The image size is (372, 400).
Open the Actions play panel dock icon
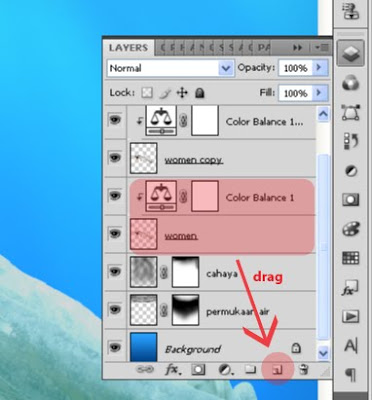(x=350, y=316)
